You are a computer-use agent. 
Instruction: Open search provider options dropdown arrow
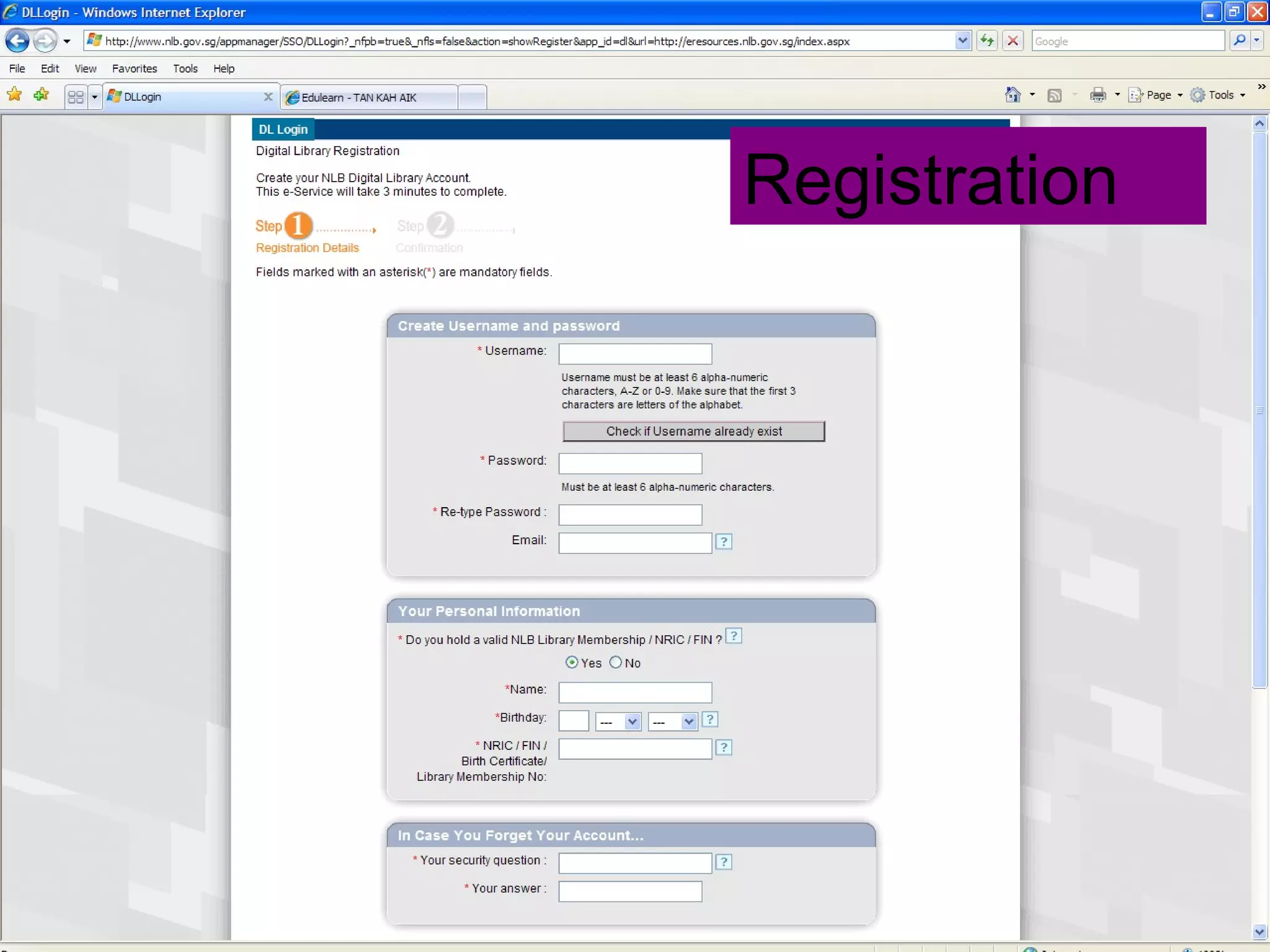point(1256,41)
